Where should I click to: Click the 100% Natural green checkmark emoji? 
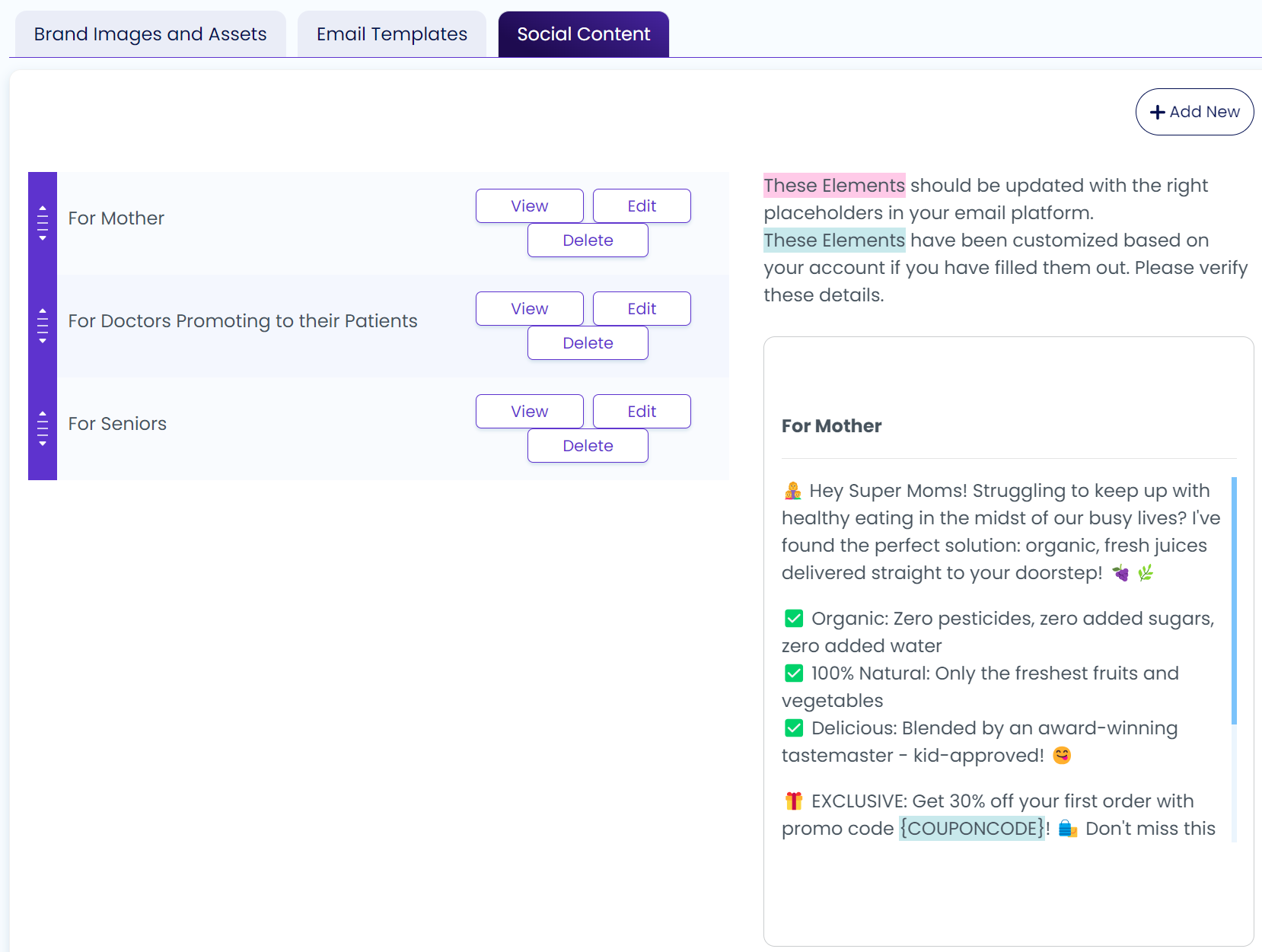click(794, 673)
